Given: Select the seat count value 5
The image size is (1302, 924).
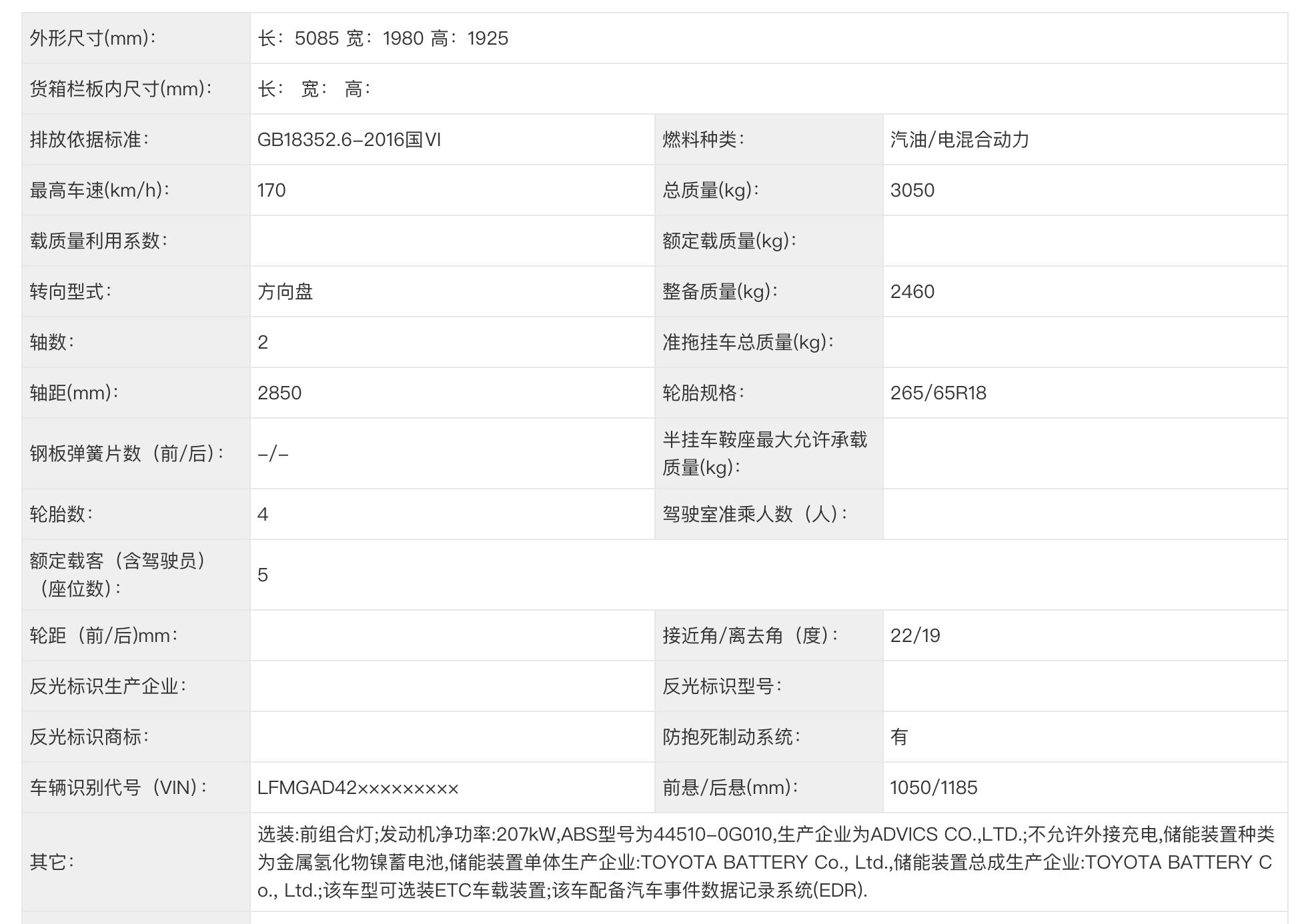Looking at the screenshot, I should 263,575.
